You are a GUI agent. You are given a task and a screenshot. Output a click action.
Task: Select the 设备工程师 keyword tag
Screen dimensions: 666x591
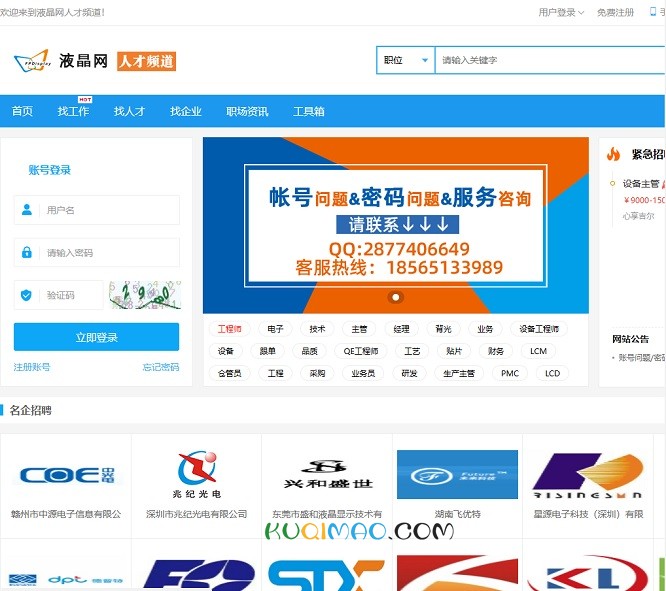[x=539, y=329]
